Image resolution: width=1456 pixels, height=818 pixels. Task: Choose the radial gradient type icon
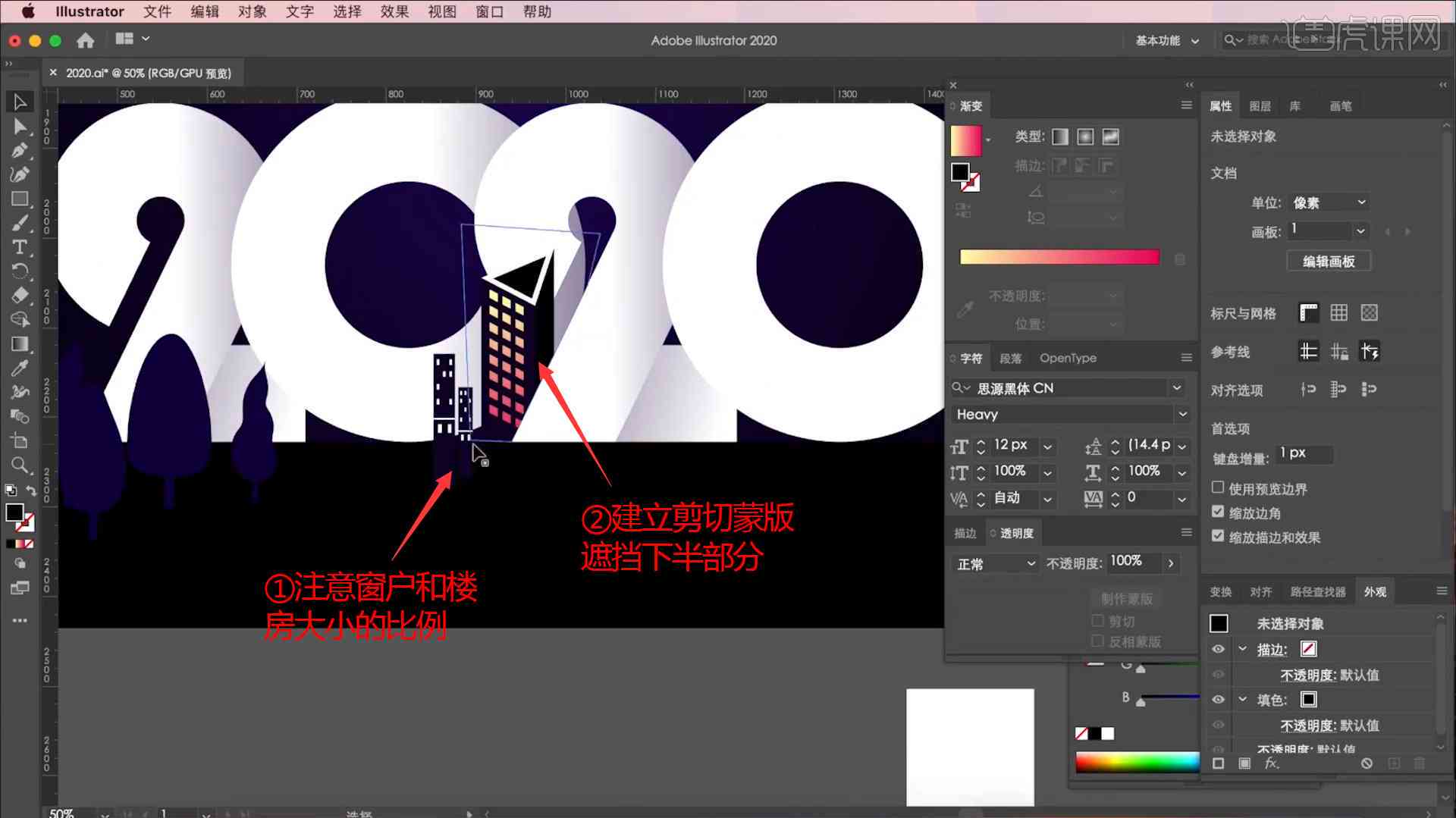click(x=1085, y=136)
